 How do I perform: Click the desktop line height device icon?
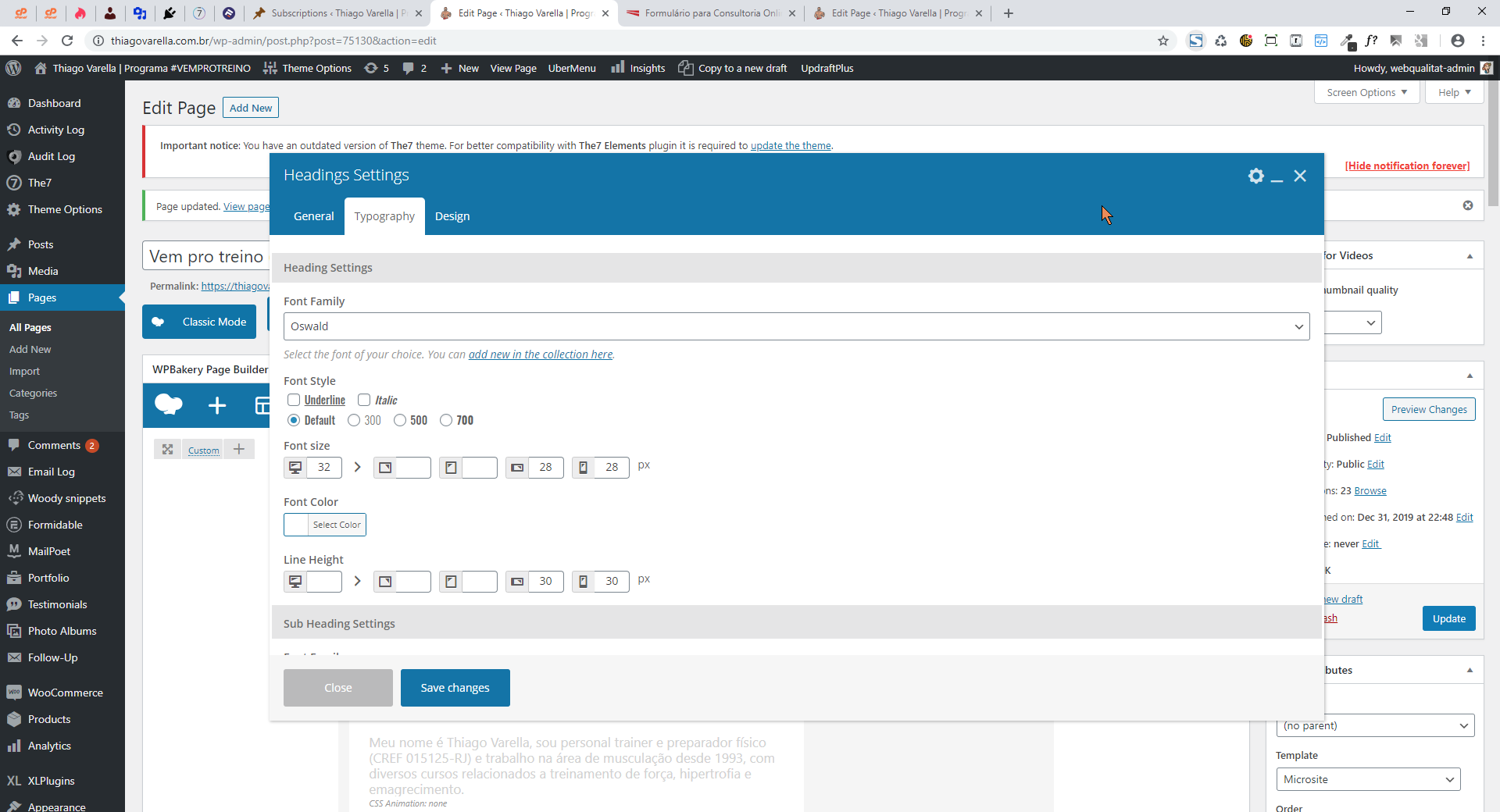tap(295, 581)
